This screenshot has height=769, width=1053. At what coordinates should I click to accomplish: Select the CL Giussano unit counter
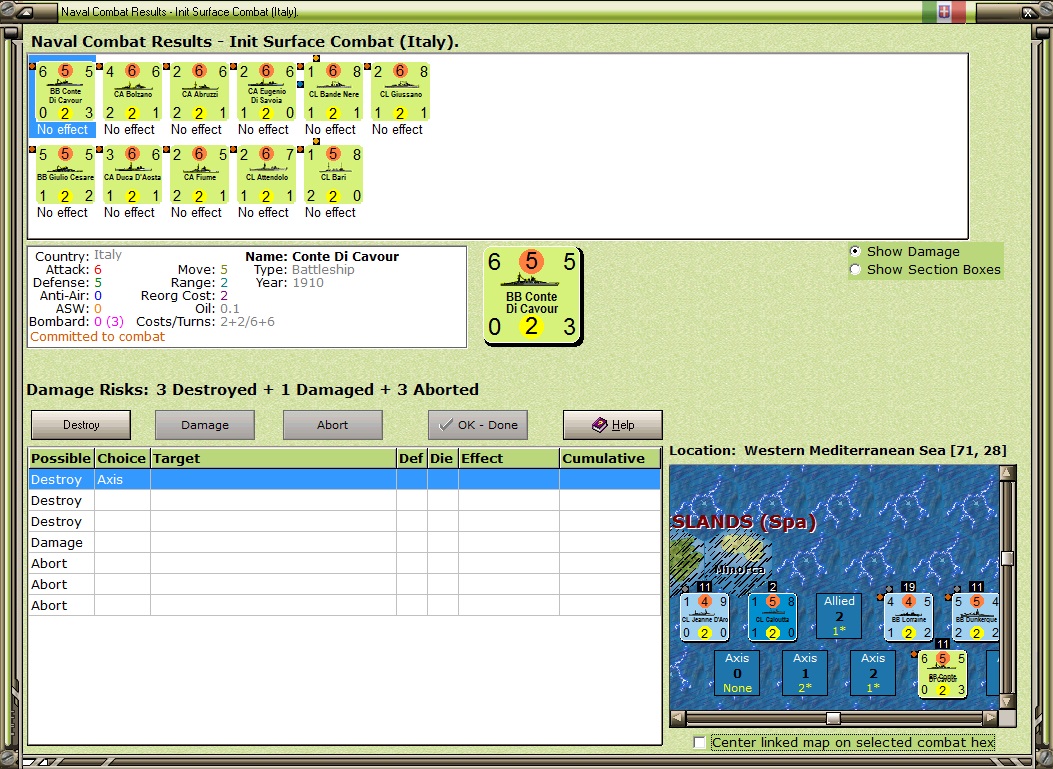[401, 91]
